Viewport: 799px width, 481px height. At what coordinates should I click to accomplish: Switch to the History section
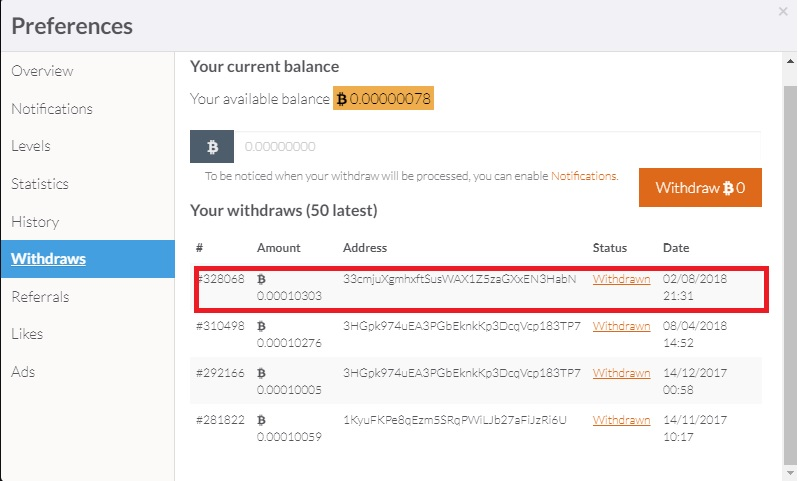pos(35,221)
